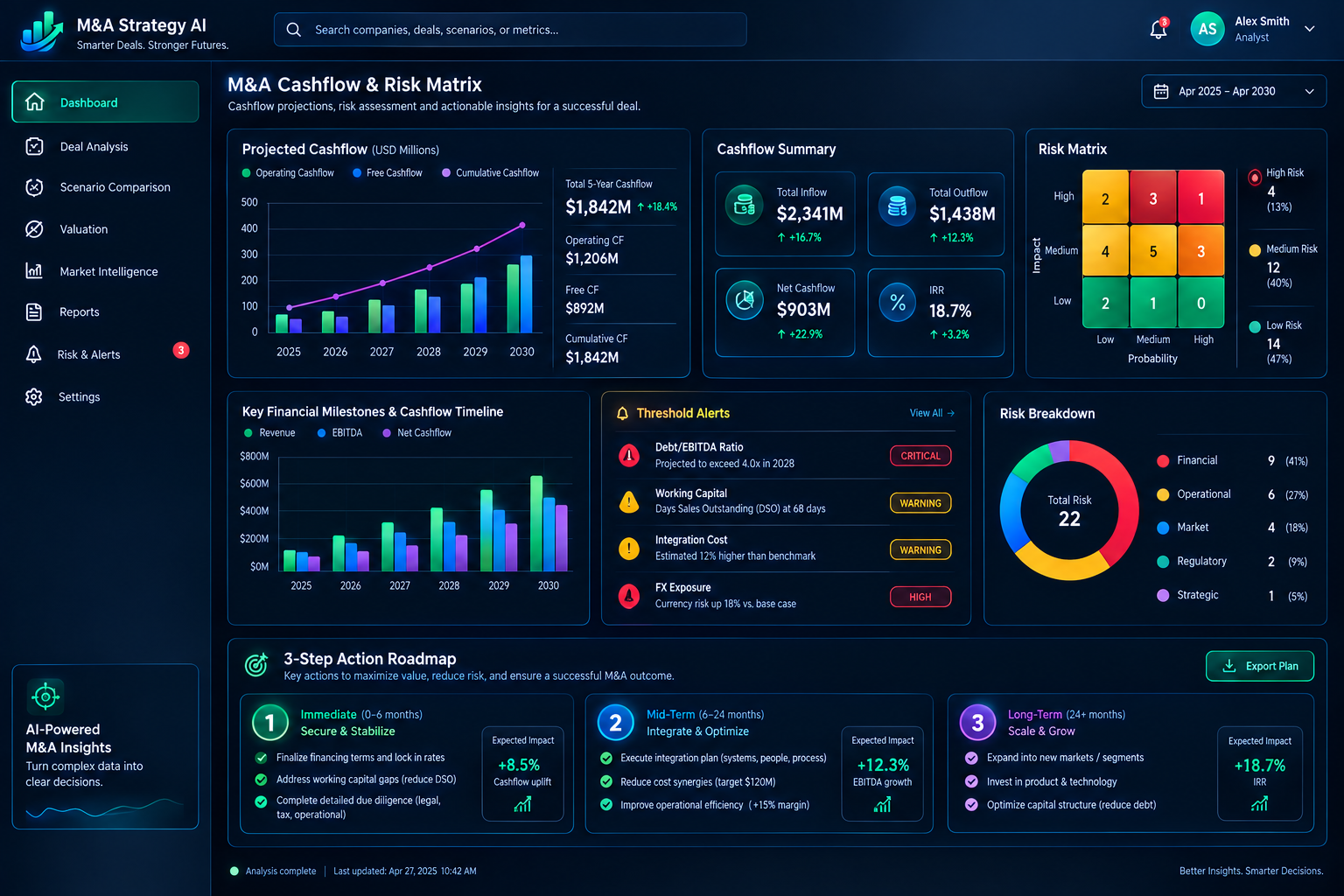Screen dimensions: 1344x896
Task: Click View All in Threshold Alerts
Action: click(932, 413)
